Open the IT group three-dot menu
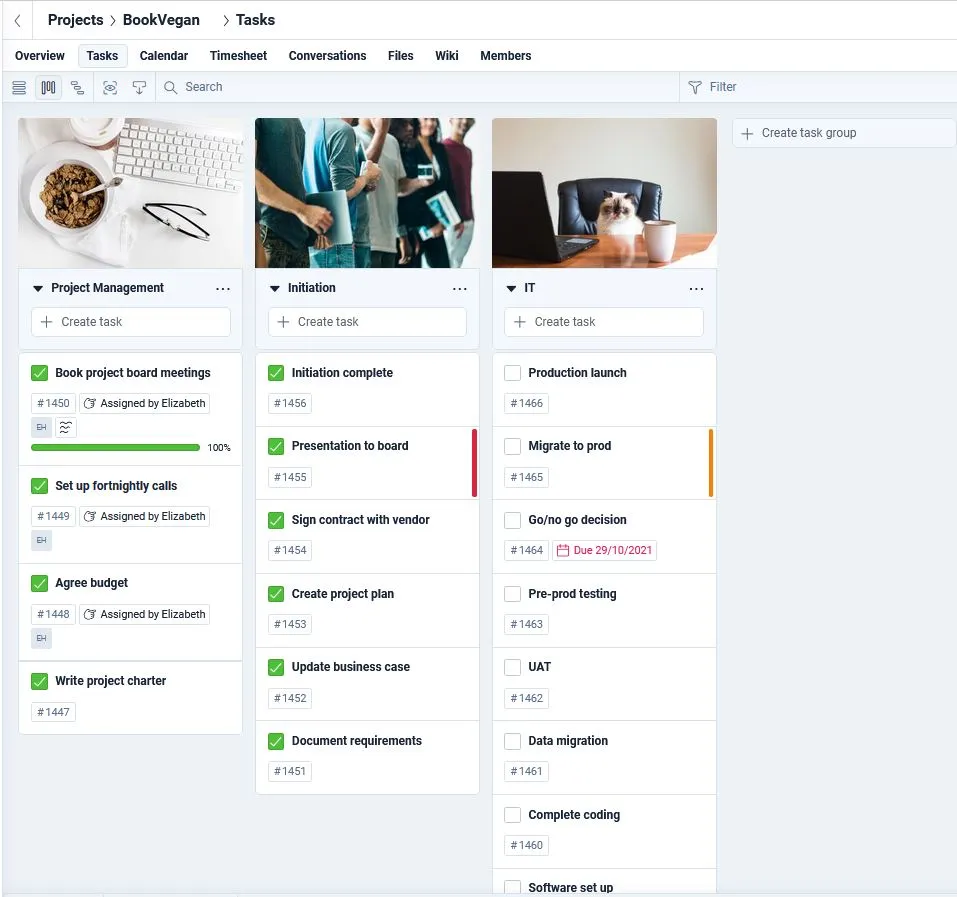The image size is (957, 897). [x=696, y=289]
